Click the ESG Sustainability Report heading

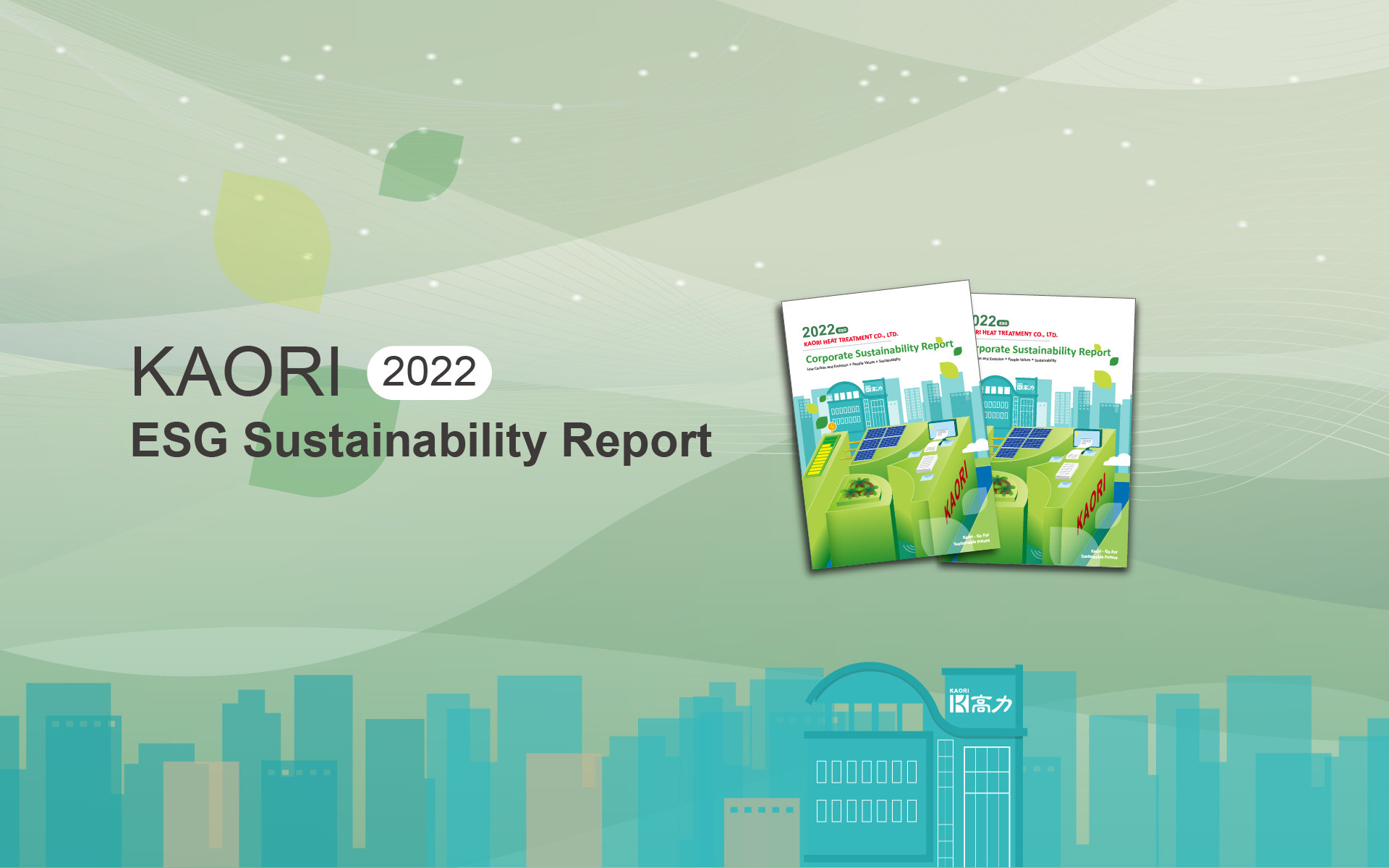click(421, 441)
